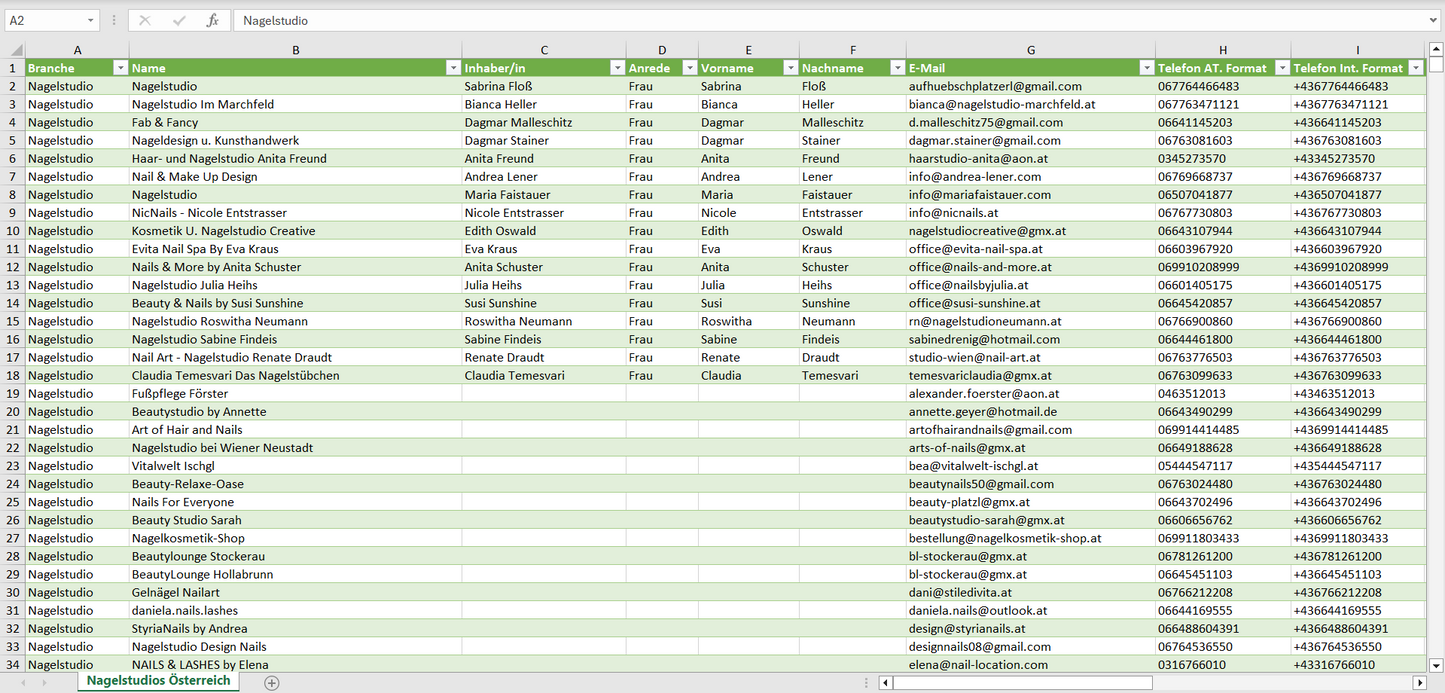Select the email cell 'aufhuebschplatzerl@gmail.com'
Viewport: 1445px width, 693px height.
coord(1031,86)
